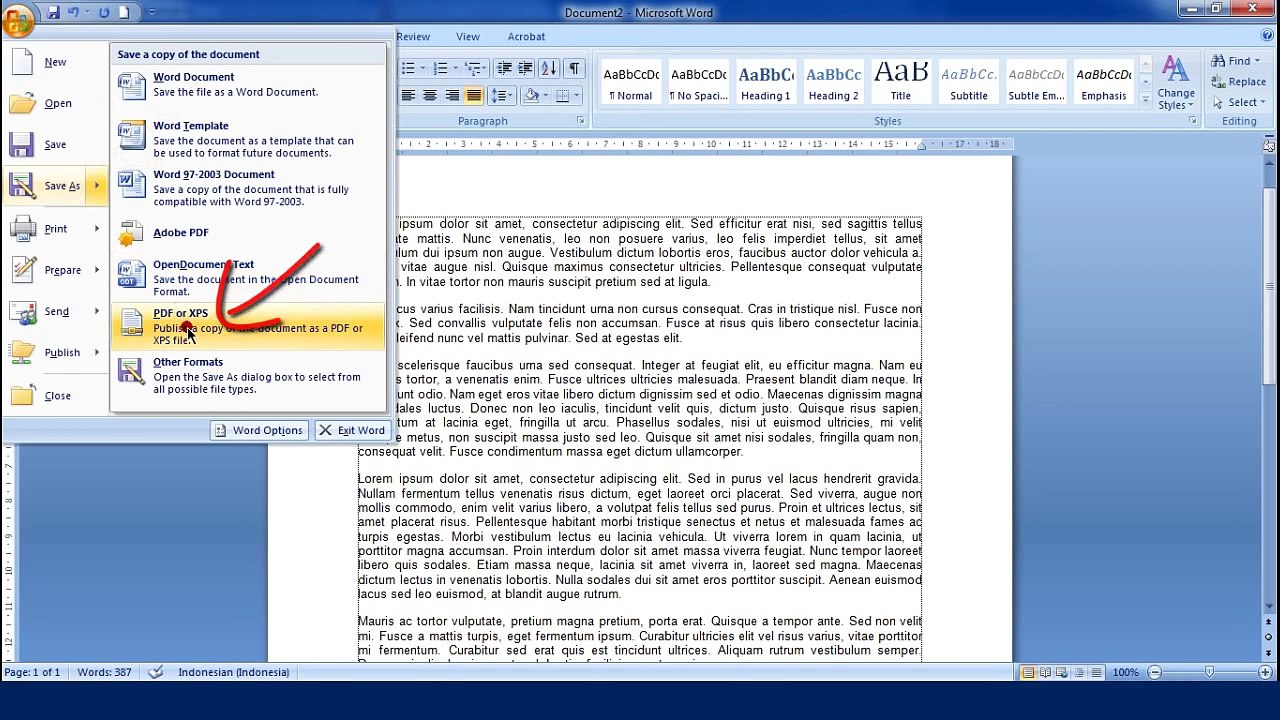
Task: Choose New in the Office menu
Action: pos(55,62)
